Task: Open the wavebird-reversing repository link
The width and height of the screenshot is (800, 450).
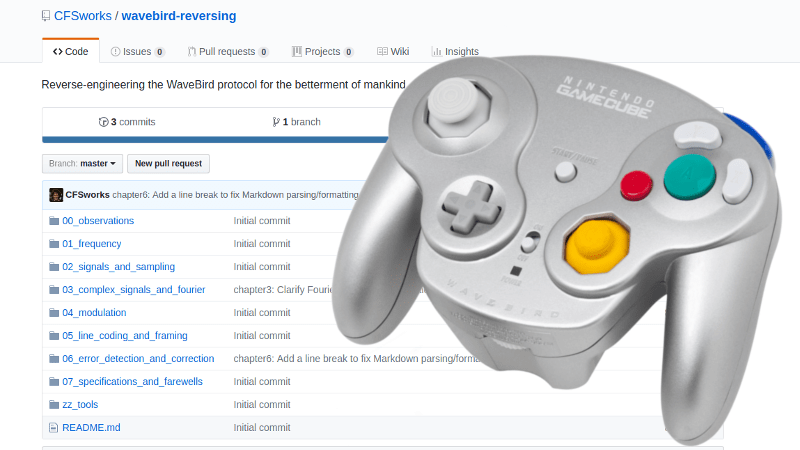Action: click(x=179, y=16)
